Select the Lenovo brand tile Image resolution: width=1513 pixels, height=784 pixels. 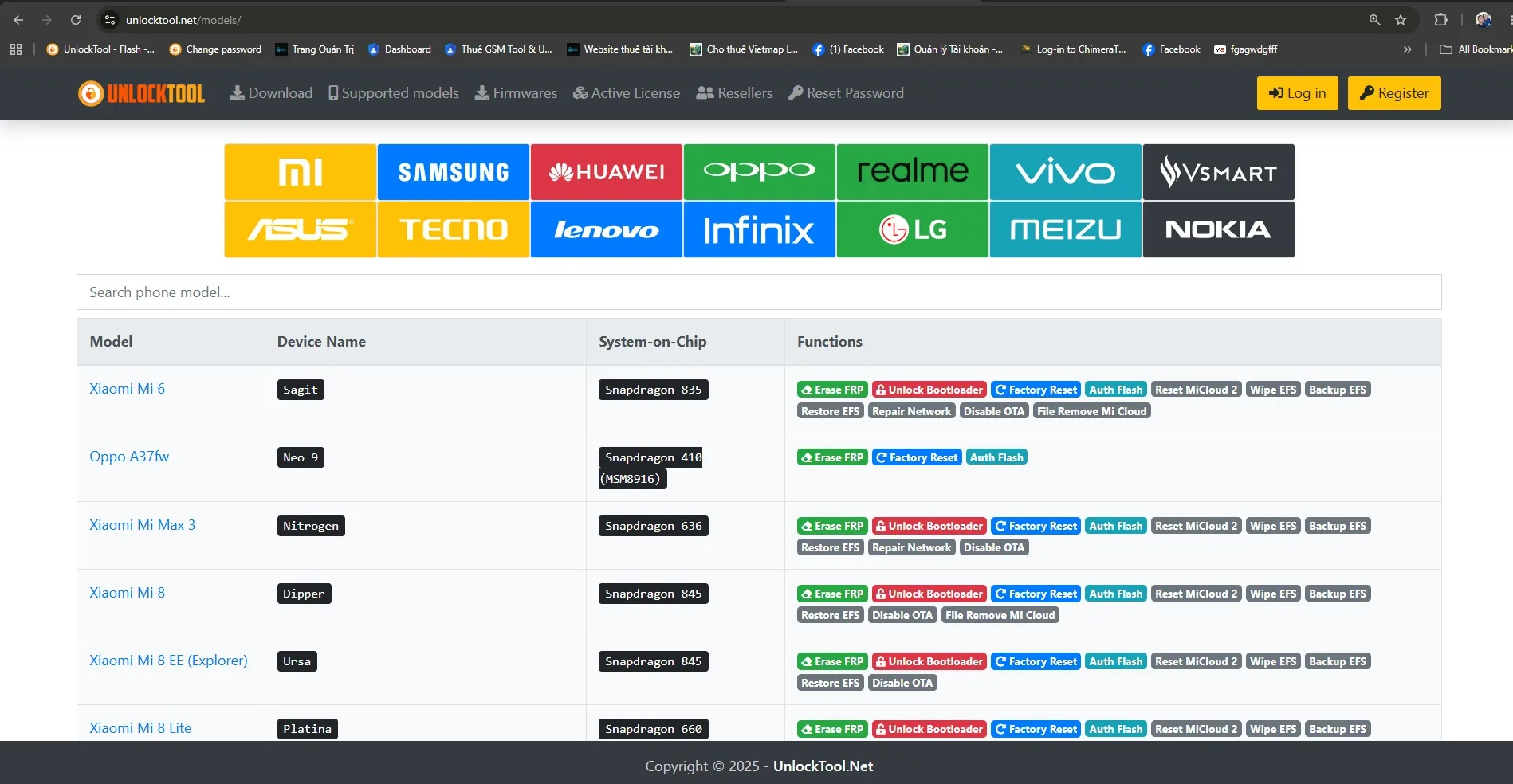tap(607, 229)
